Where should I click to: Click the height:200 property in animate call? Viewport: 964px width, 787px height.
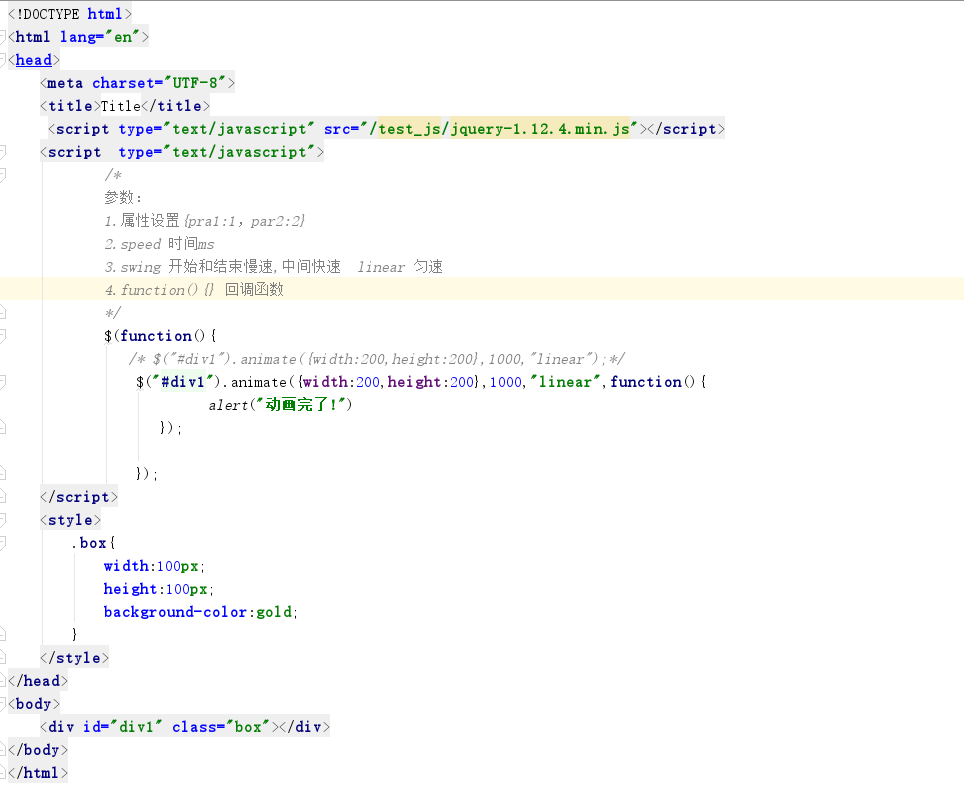coord(431,382)
